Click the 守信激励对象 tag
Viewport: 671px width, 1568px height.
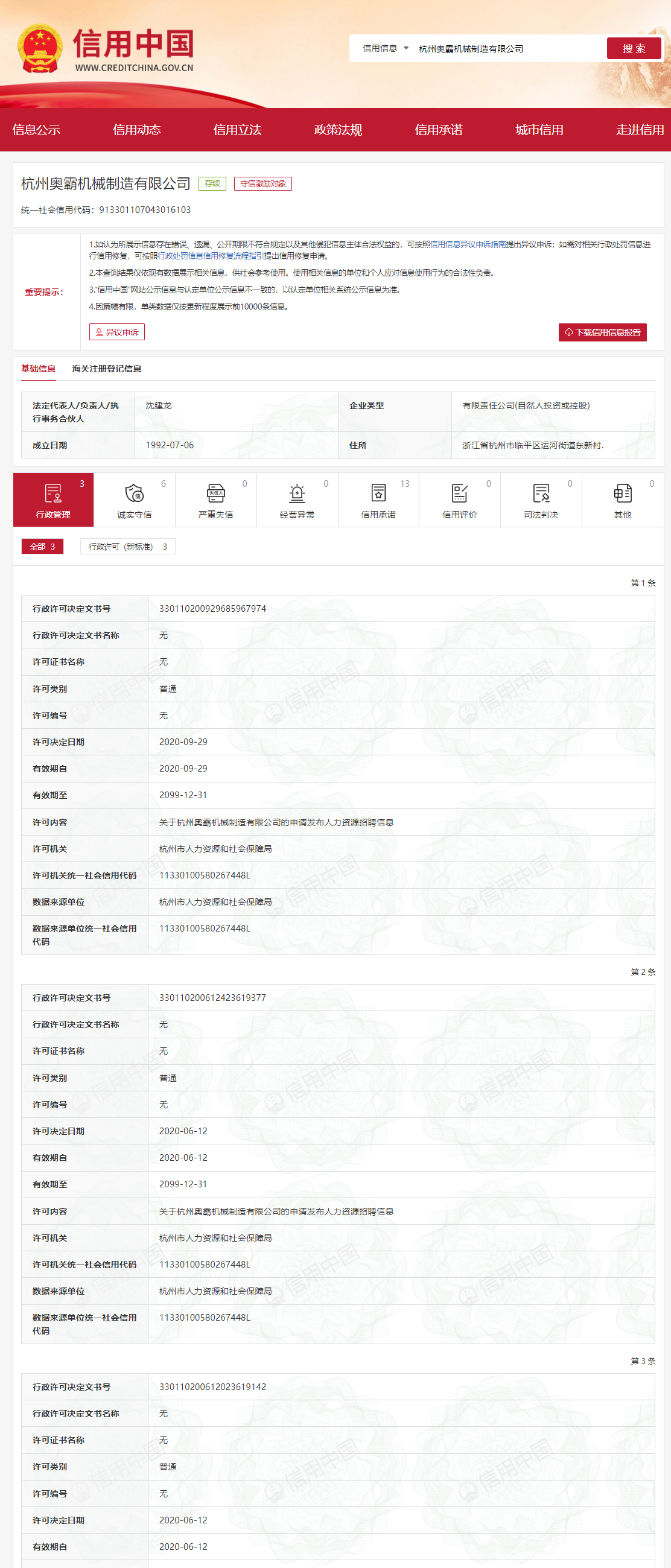[x=263, y=183]
